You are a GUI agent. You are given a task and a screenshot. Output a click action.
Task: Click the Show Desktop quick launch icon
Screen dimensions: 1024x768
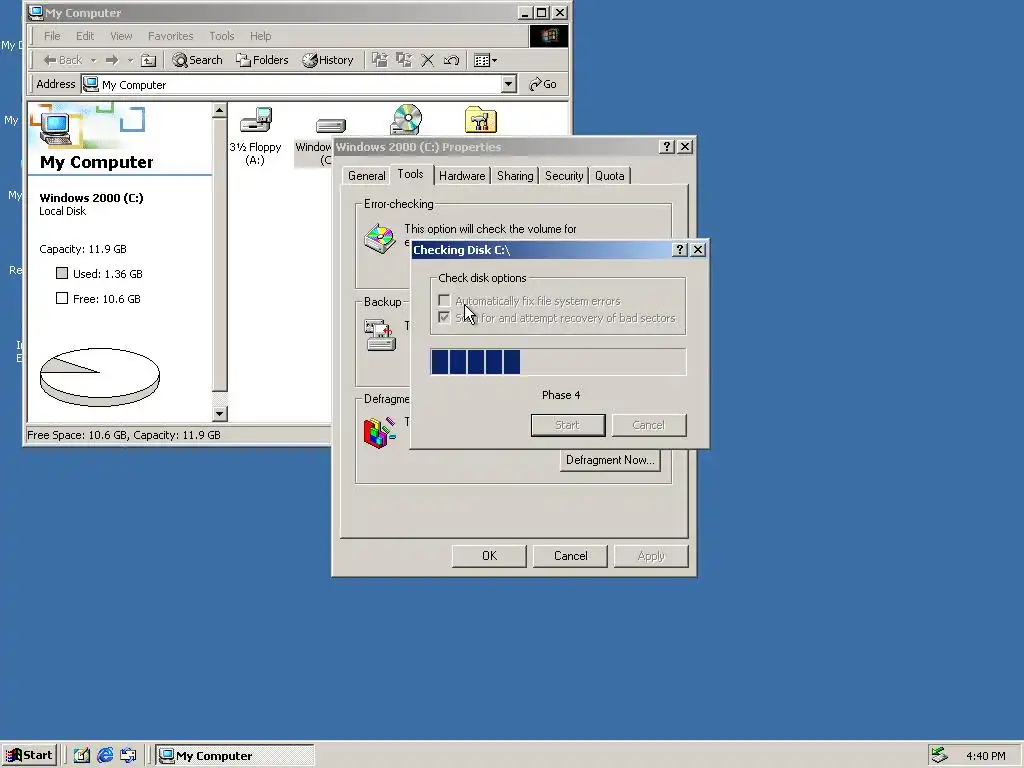82,756
